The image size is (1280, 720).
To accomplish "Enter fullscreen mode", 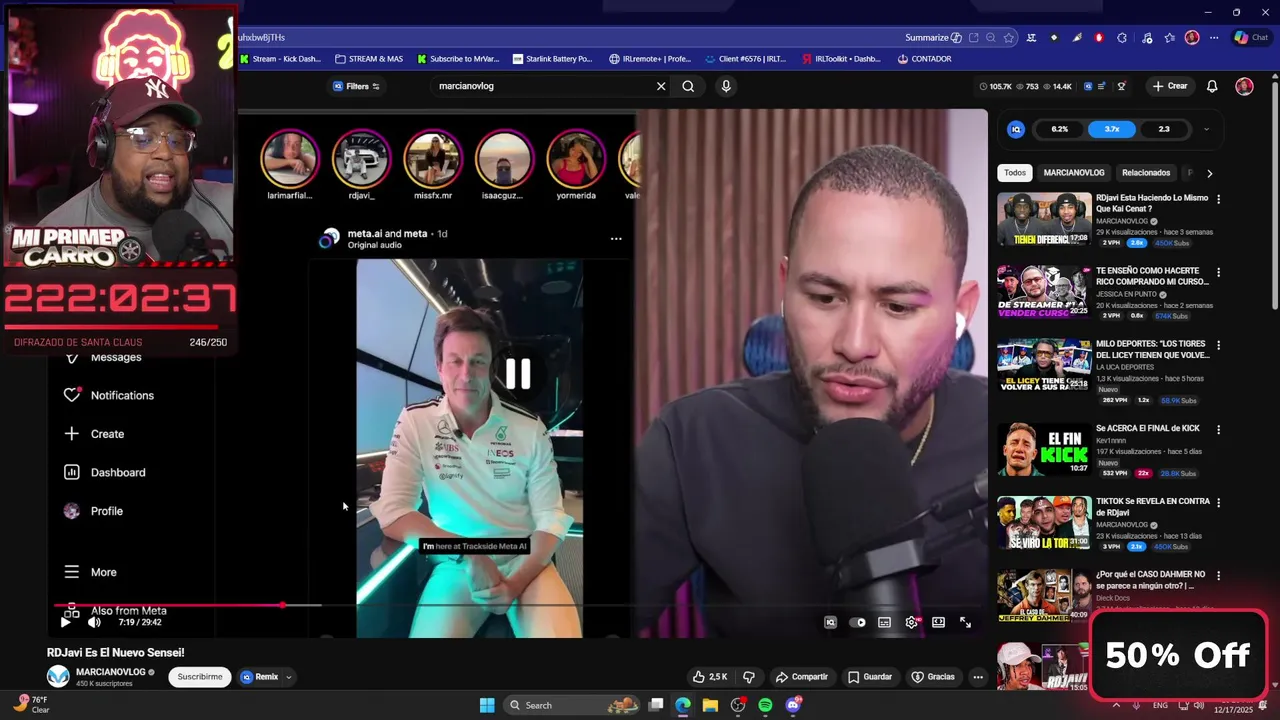I will pyautogui.click(x=965, y=622).
